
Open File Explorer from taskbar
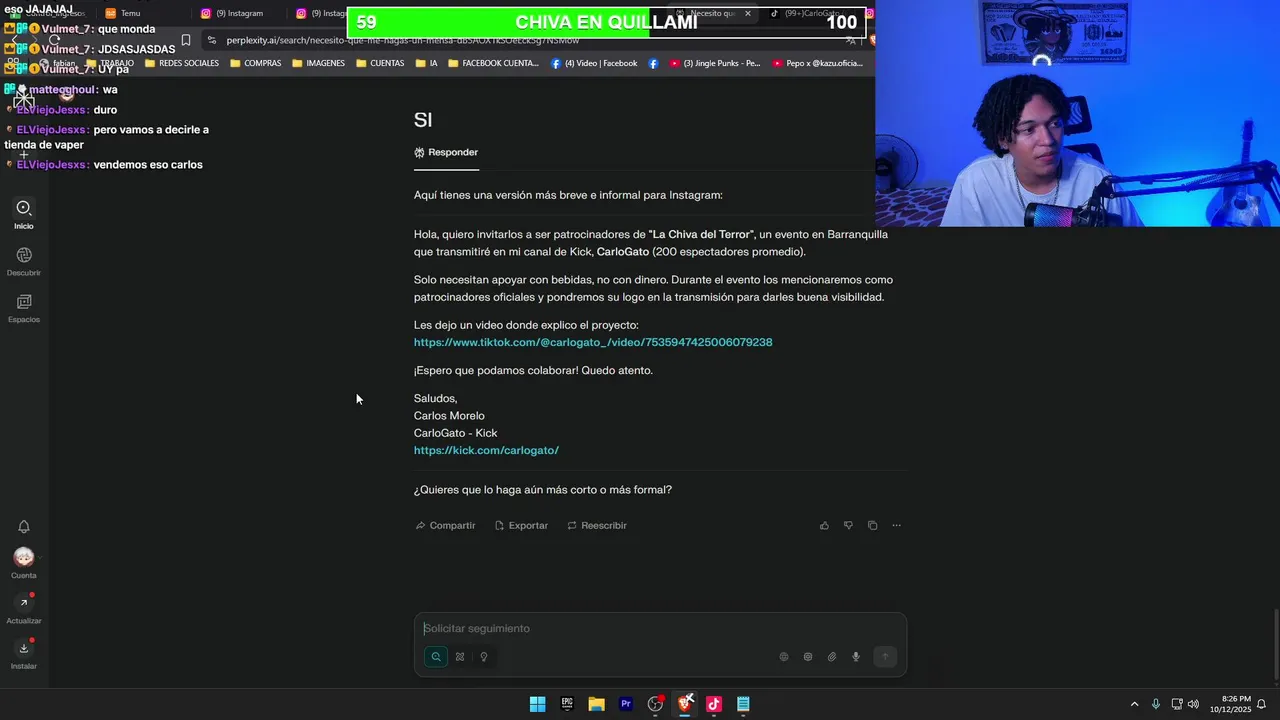click(x=597, y=704)
